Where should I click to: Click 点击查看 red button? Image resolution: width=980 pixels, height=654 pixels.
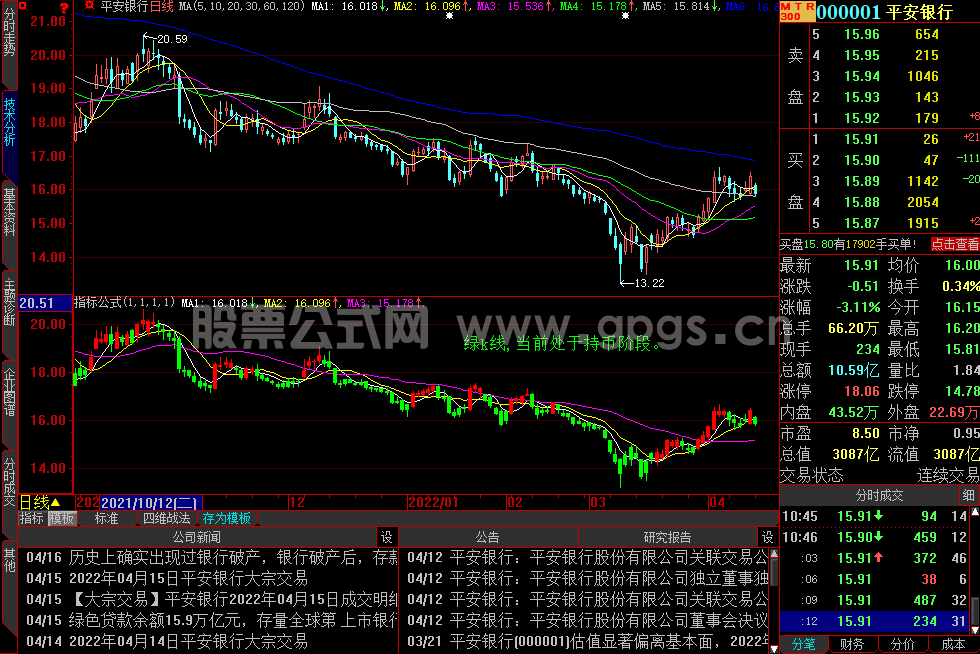point(954,244)
